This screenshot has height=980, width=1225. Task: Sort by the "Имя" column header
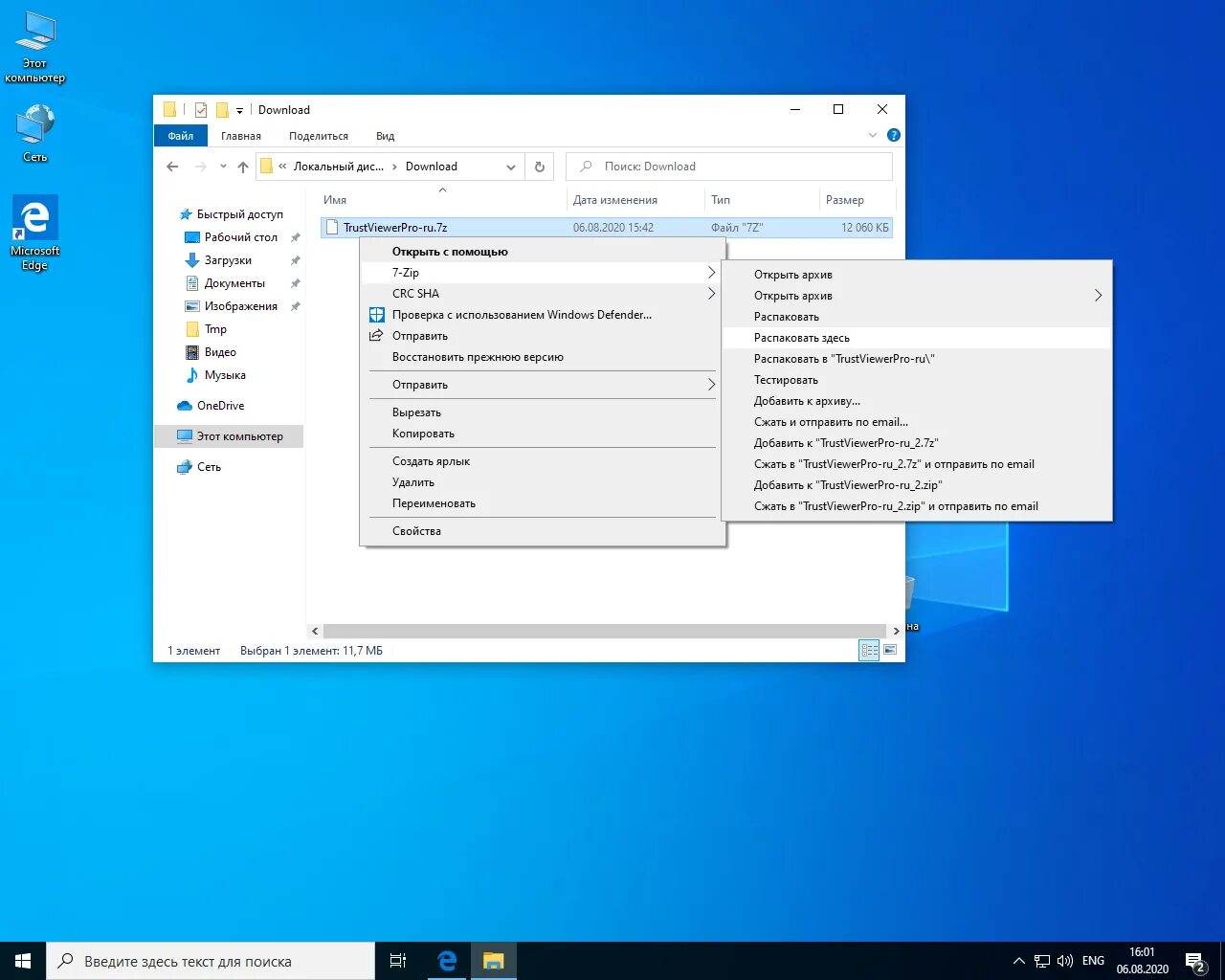click(441, 200)
